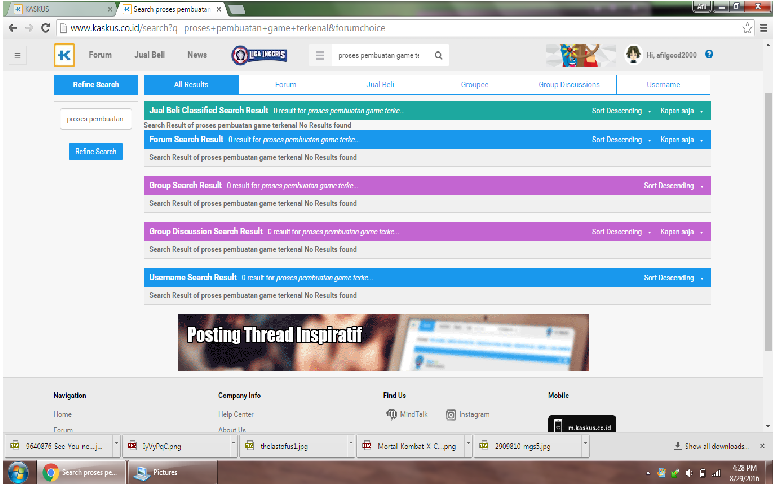Click the MindTalk icon in footer

[391, 414]
